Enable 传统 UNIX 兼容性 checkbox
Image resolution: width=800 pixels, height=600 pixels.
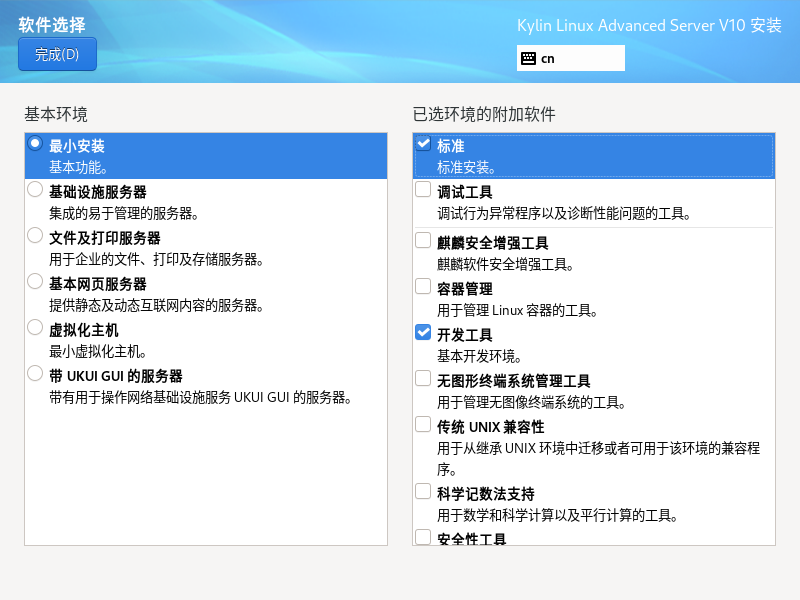[x=423, y=425]
